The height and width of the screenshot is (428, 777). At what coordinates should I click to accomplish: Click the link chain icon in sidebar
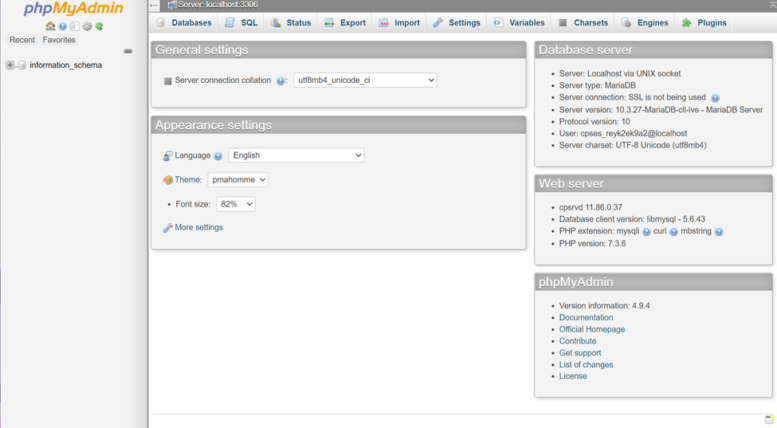(x=128, y=51)
